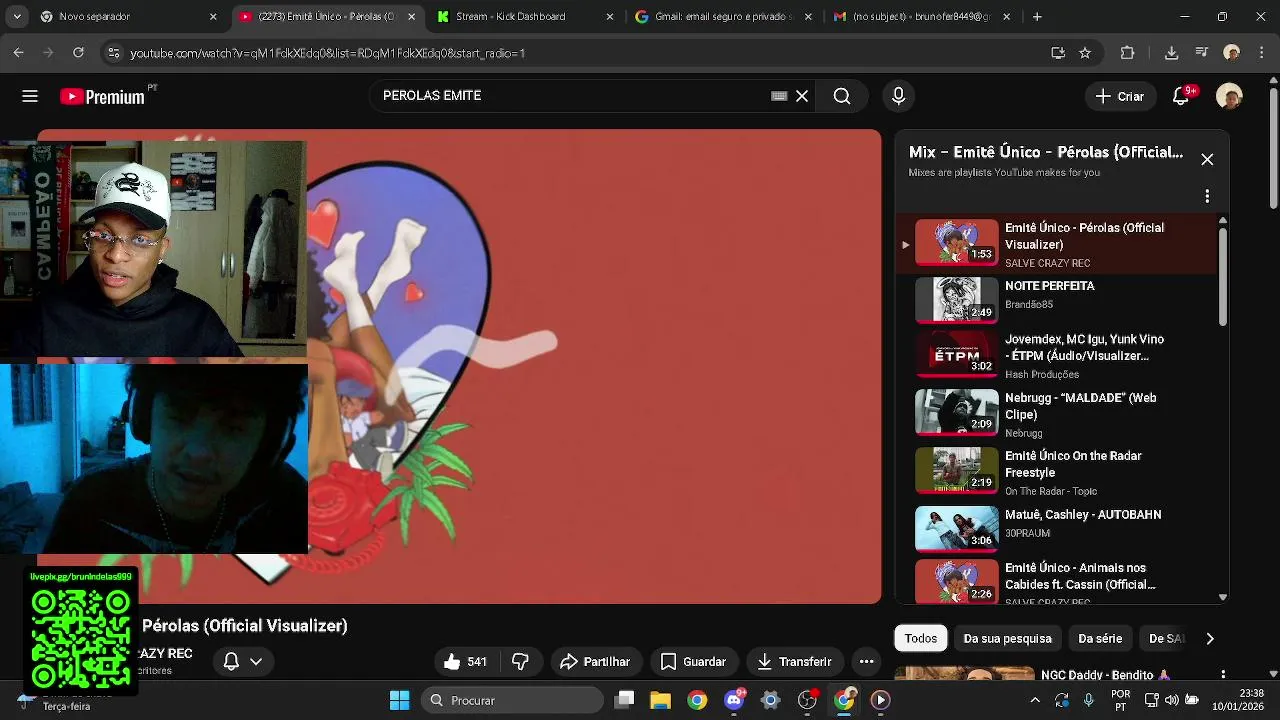This screenshot has height=720, width=1280.
Task: Play Emitê Único On the Radar Freestyle
Action: [1055, 471]
